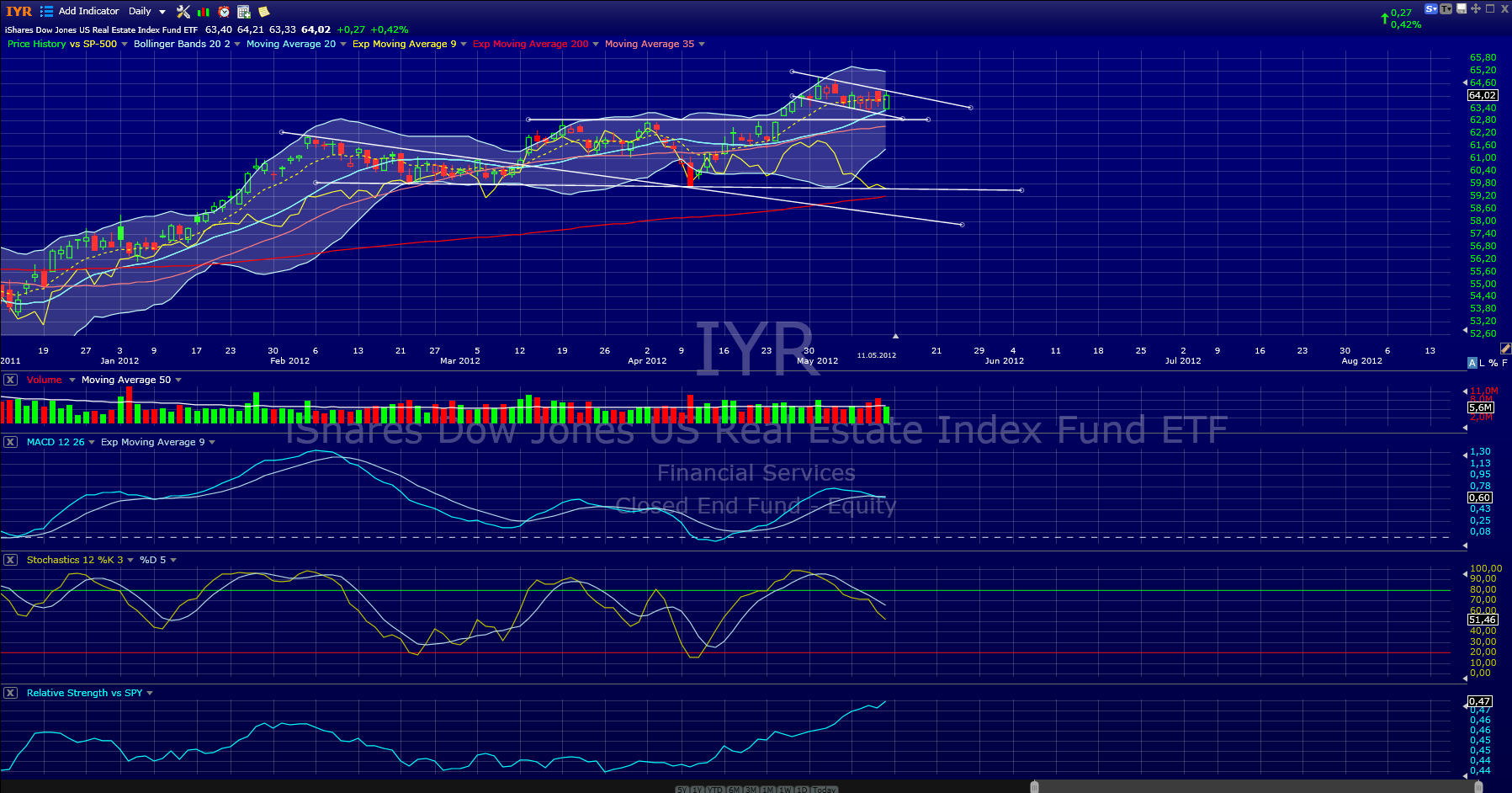Click the Stochastics value label 51,46

pos(1483,620)
